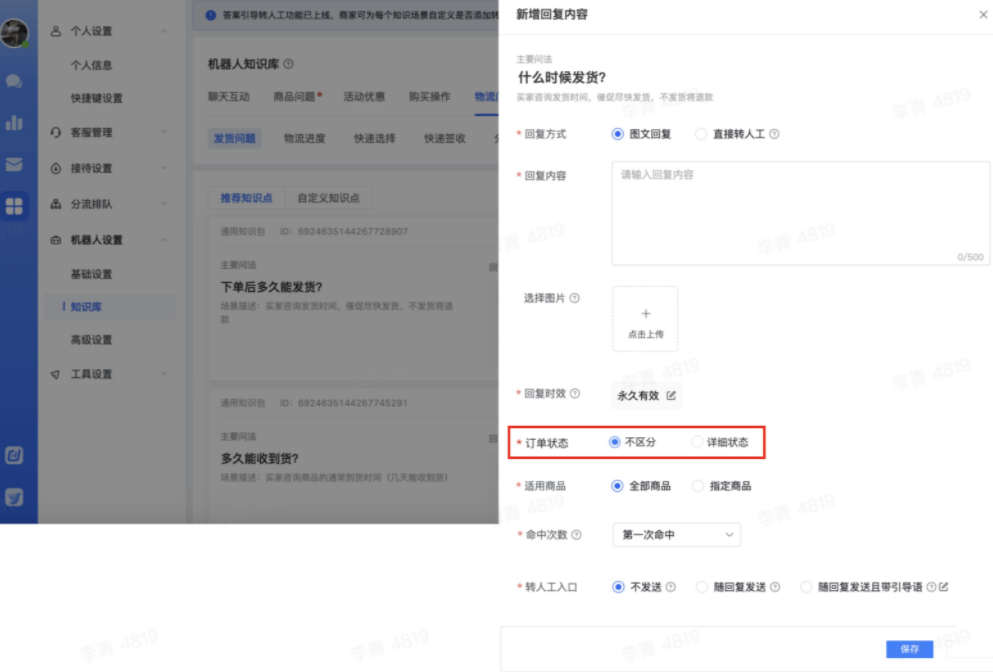
Task: Expand the 工具设置 menu section
Action: (x=164, y=374)
